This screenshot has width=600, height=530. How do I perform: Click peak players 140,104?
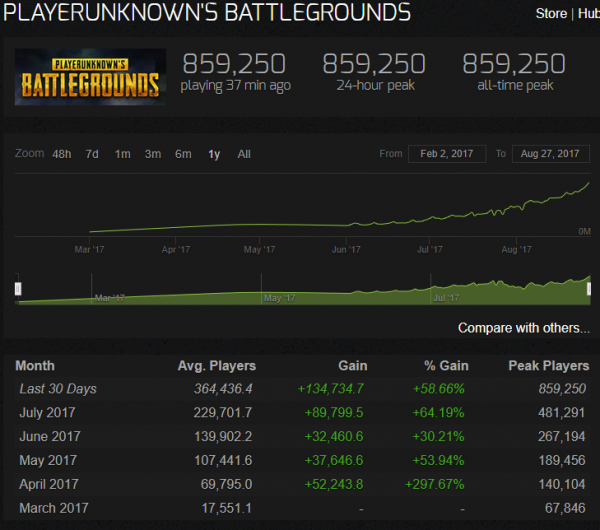coord(562,484)
